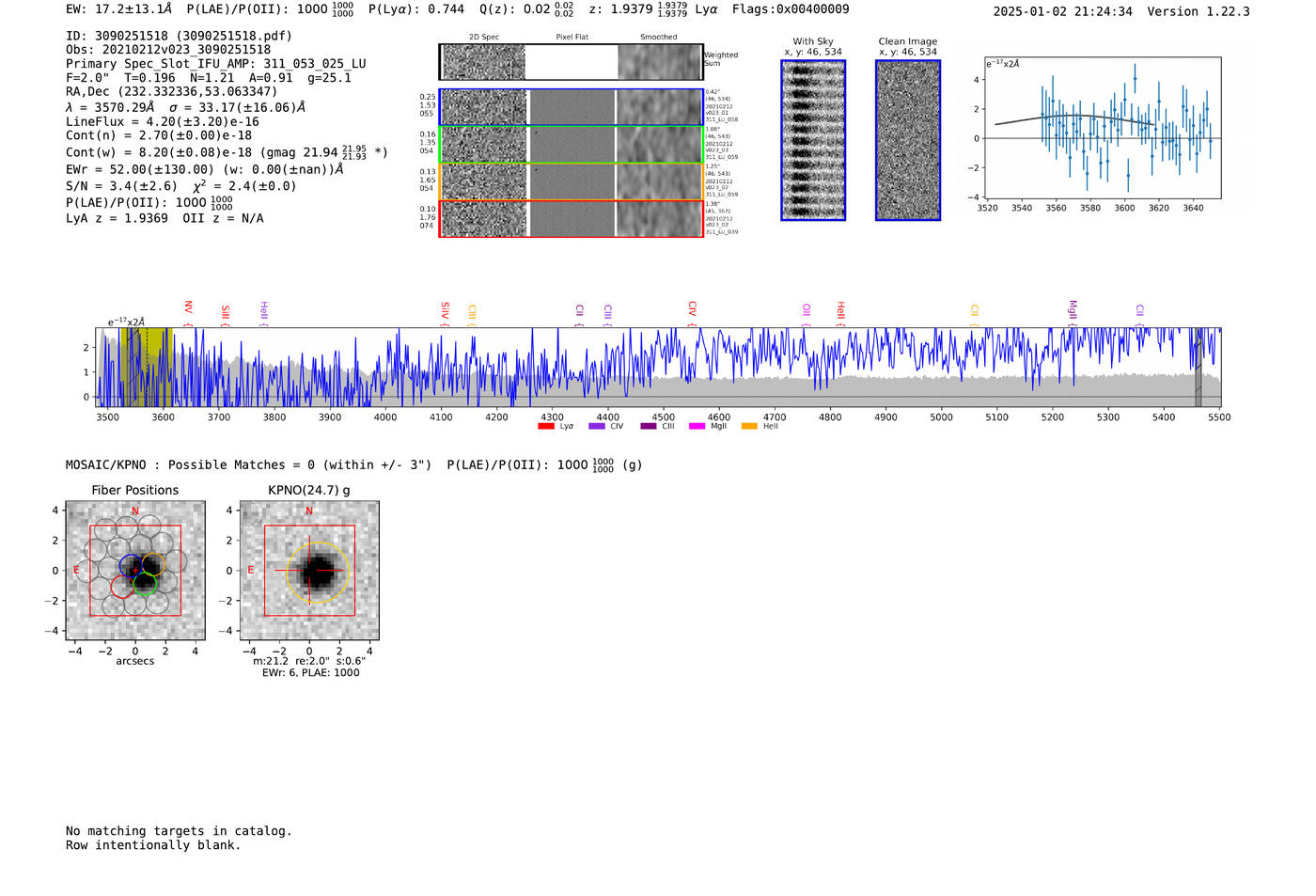
Task: Click the Cont(w) gmag 21.94 line
Action: click(227, 151)
